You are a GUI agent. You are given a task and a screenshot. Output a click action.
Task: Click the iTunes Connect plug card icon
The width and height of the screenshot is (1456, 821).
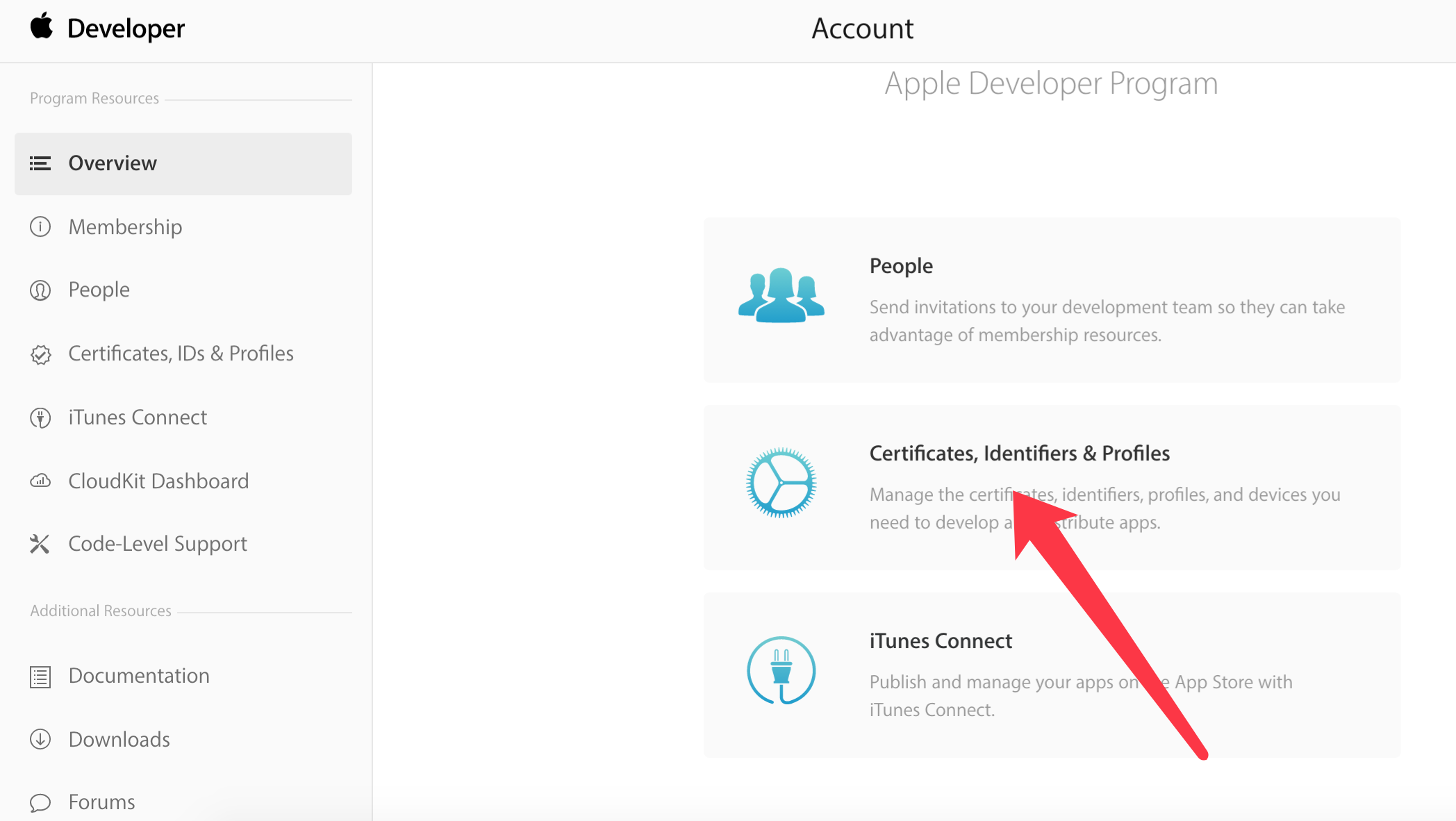pyautogui.click(x=781, y=670)
